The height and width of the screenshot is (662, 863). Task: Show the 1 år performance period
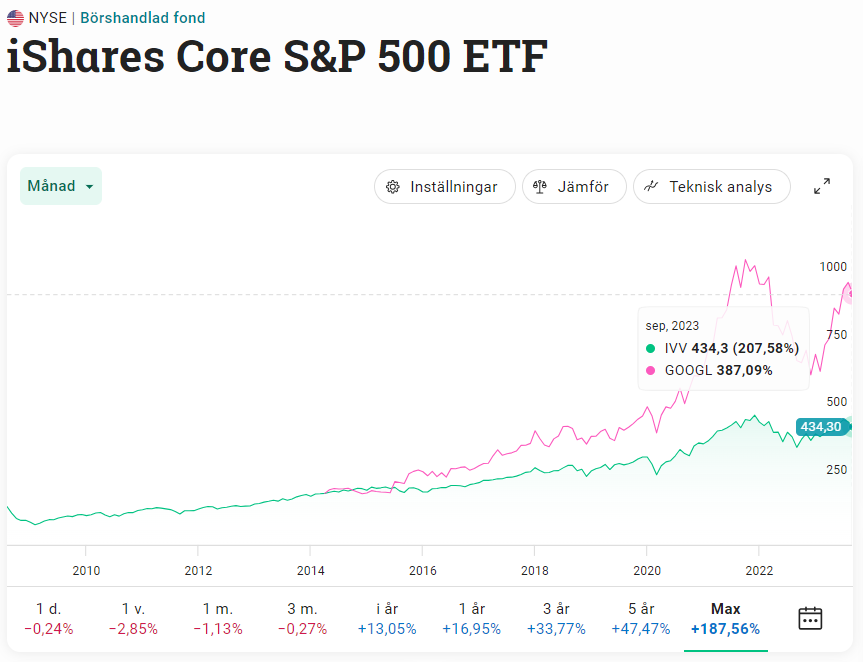tap(471, 618)
